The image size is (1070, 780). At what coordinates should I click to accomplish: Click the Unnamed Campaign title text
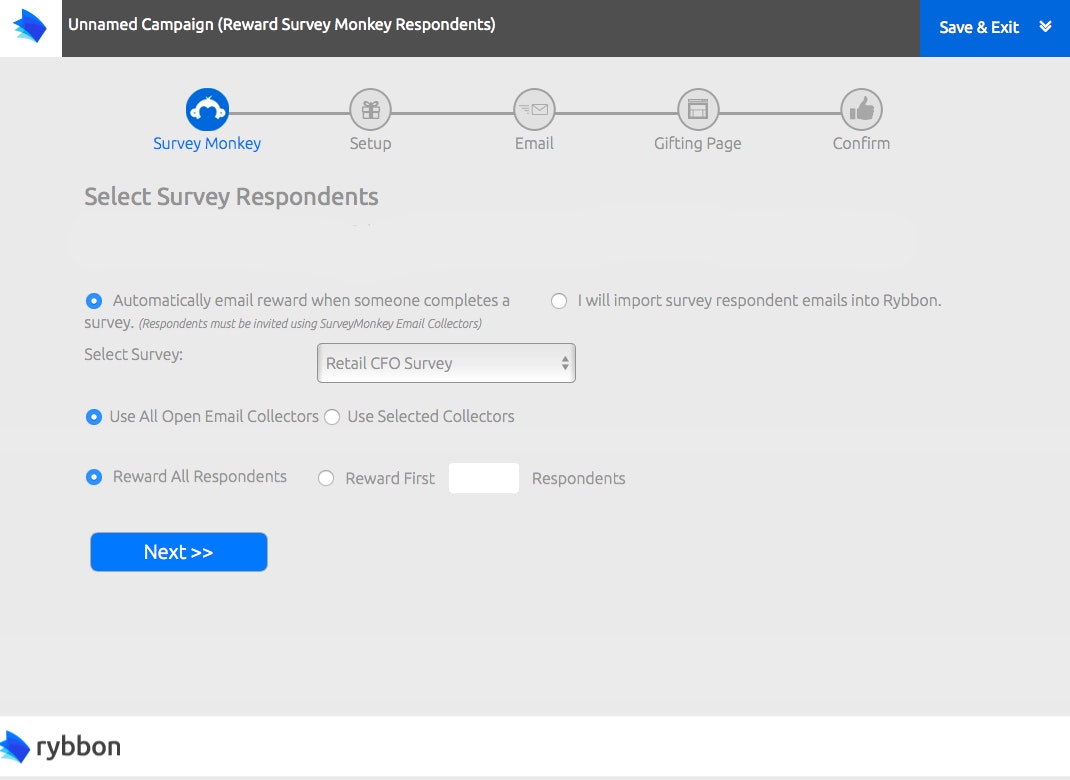(x=282, y=25)
